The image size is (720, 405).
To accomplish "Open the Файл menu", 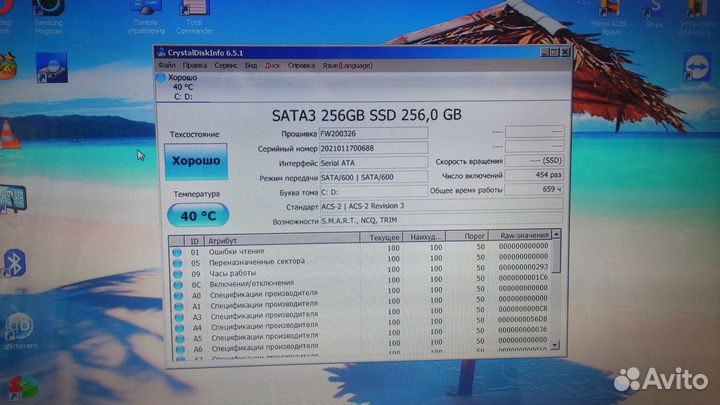I will tap(167, 66).
